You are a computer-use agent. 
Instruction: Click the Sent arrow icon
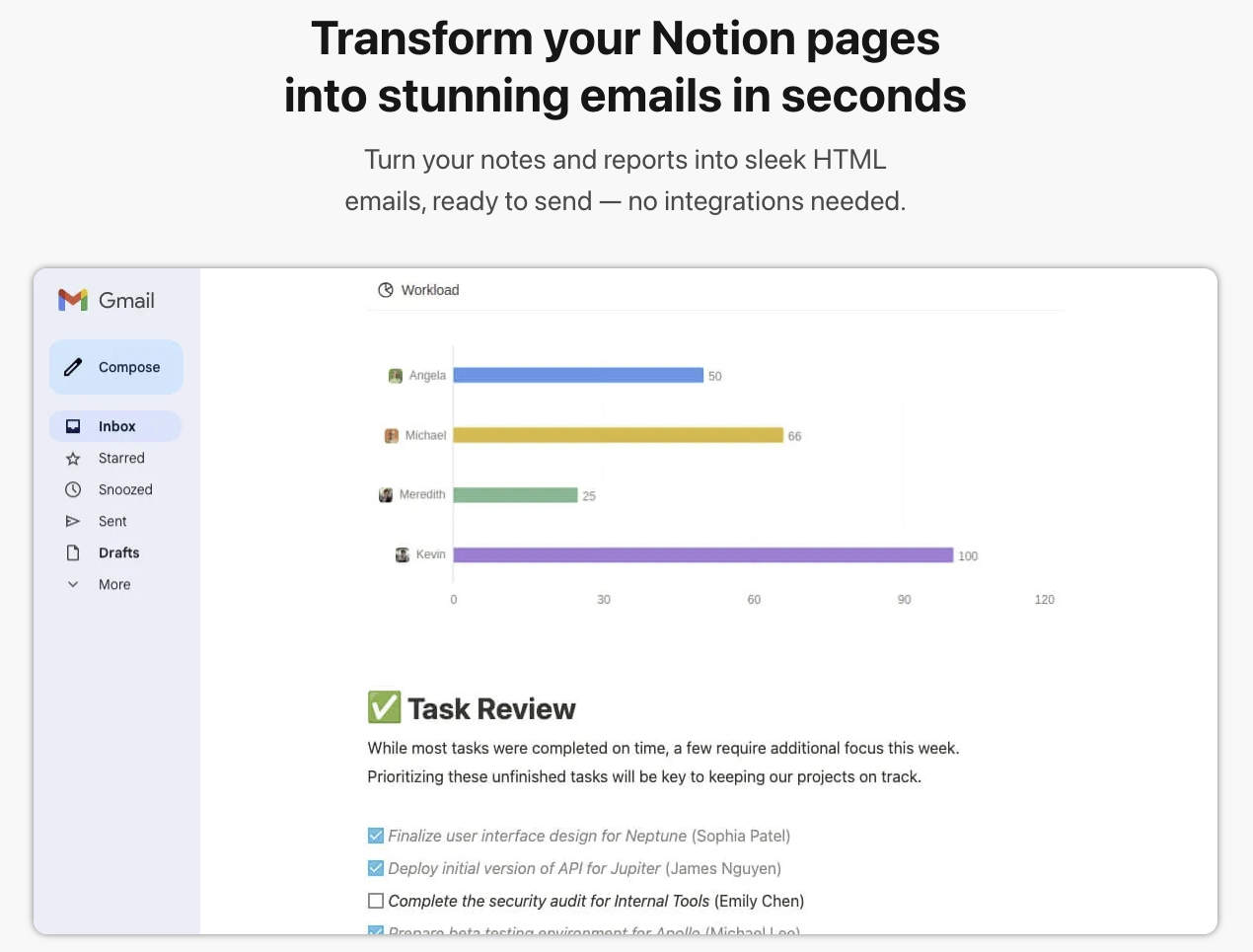coord(73,521)
